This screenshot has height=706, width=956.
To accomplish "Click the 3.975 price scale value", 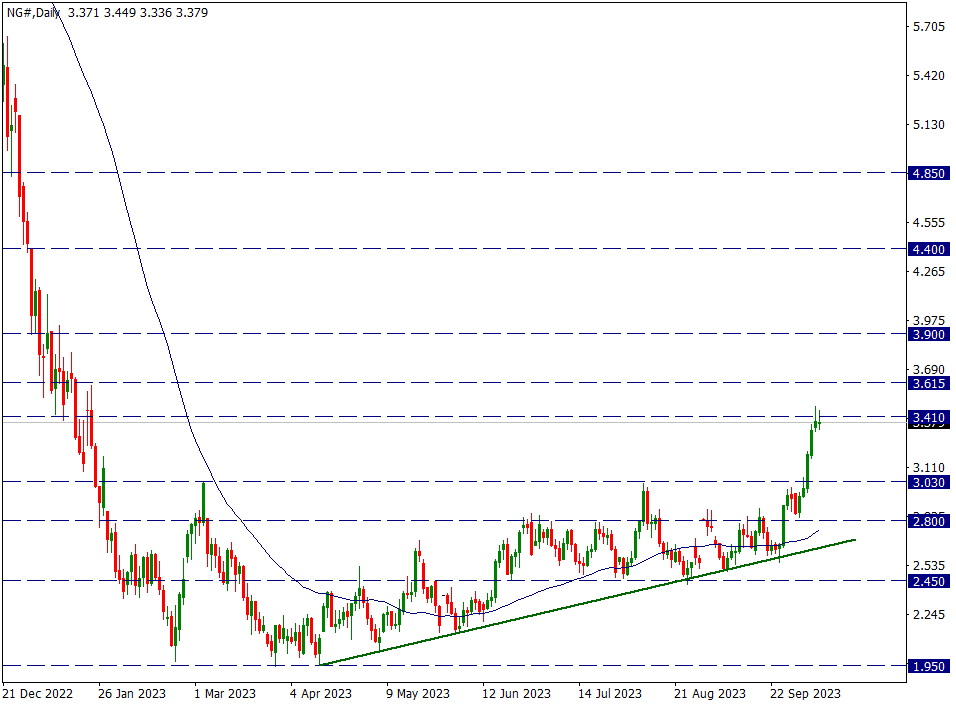I will (x=929, y=321).
